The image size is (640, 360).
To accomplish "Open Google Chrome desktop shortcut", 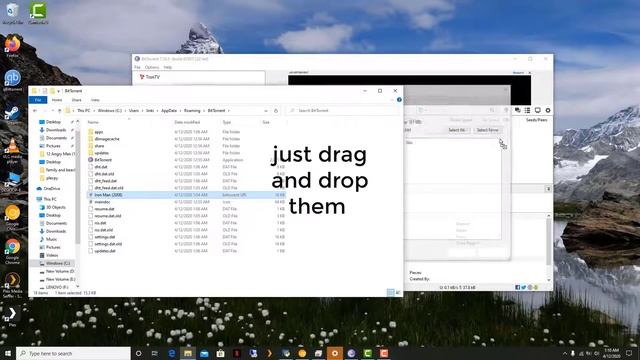I will coord(12,251).
